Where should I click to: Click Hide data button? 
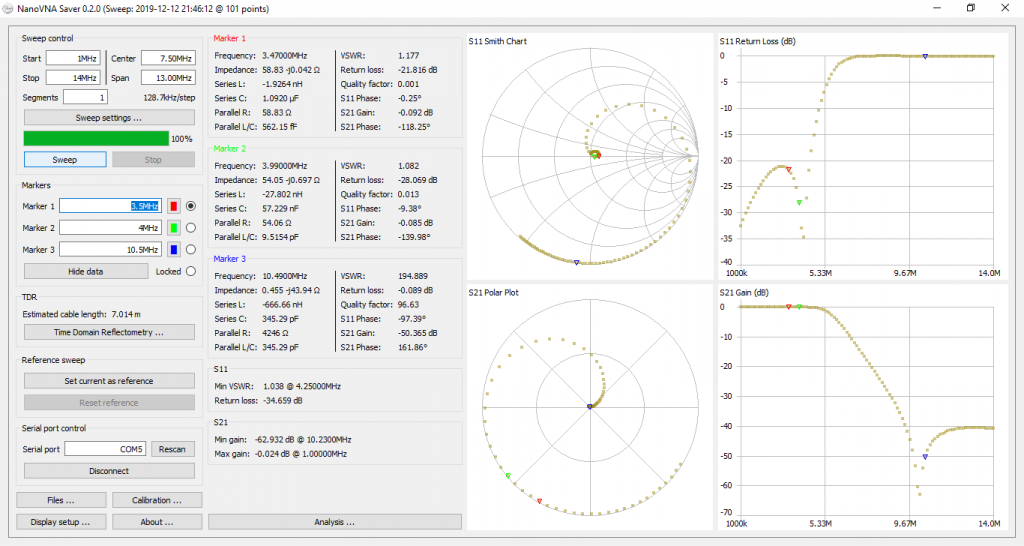click(x=86, y=271)
